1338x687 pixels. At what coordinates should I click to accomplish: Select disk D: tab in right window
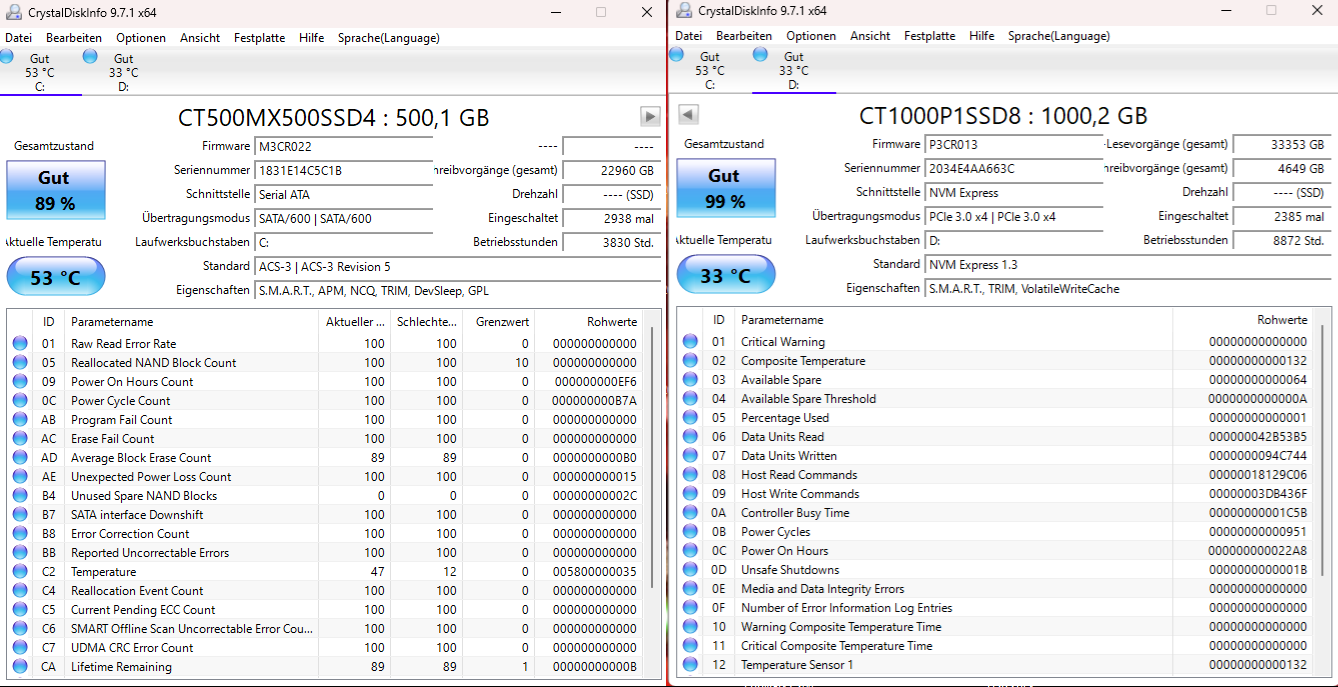tap(794, 70)
